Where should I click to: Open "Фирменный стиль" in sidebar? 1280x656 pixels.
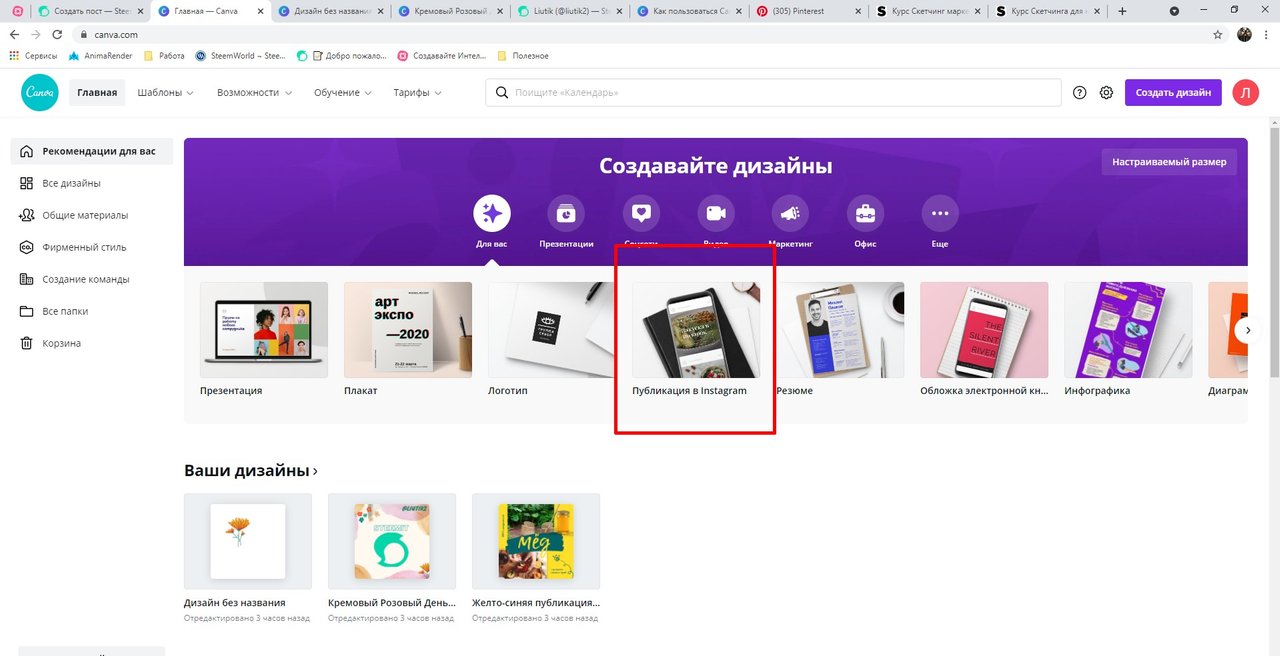(x=91, y=247)
